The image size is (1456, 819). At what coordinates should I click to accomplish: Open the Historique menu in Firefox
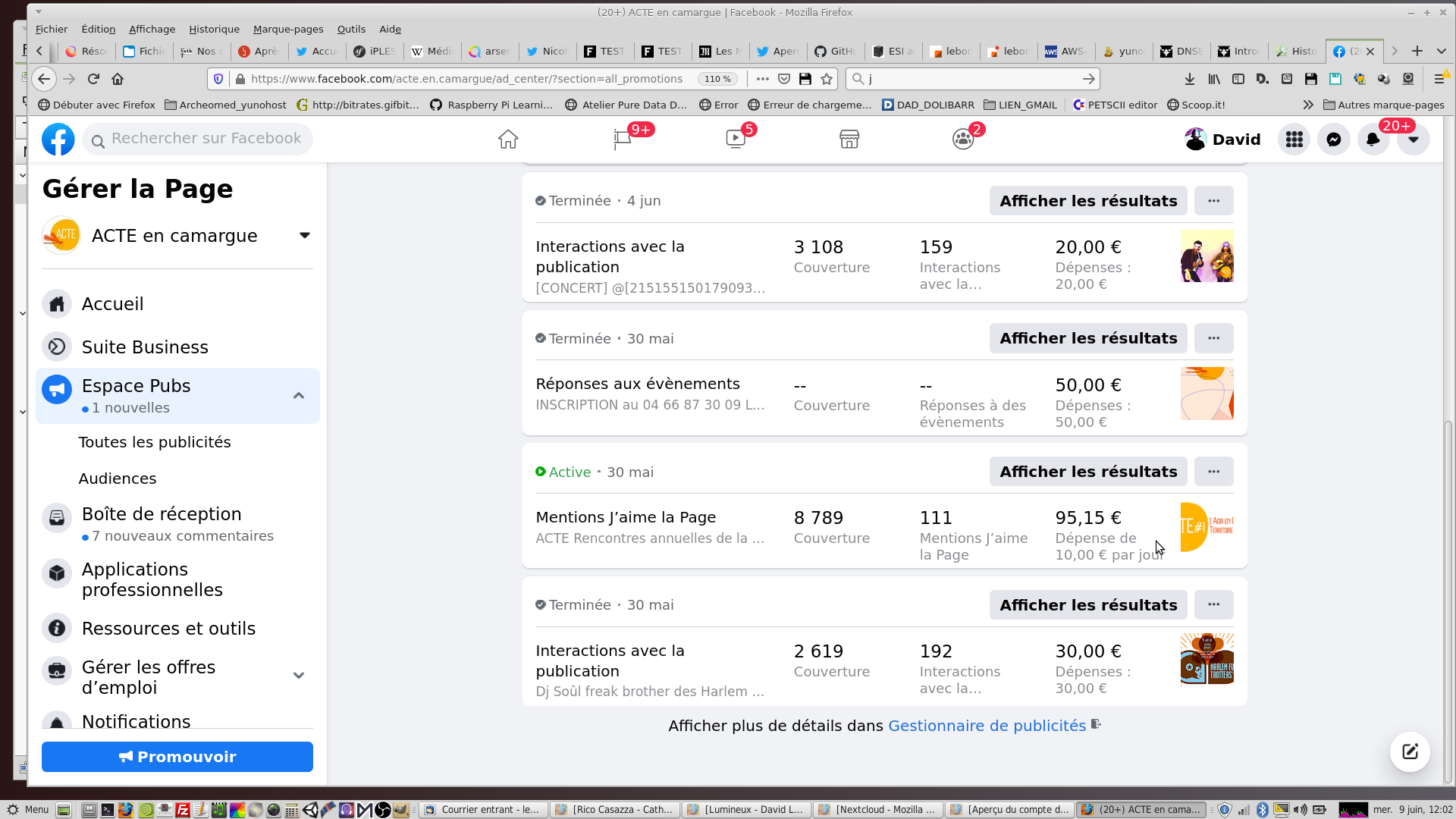214,29
